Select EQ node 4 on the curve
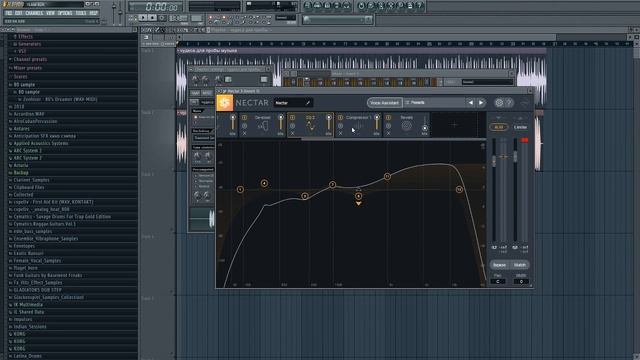 tap(264, 183)
